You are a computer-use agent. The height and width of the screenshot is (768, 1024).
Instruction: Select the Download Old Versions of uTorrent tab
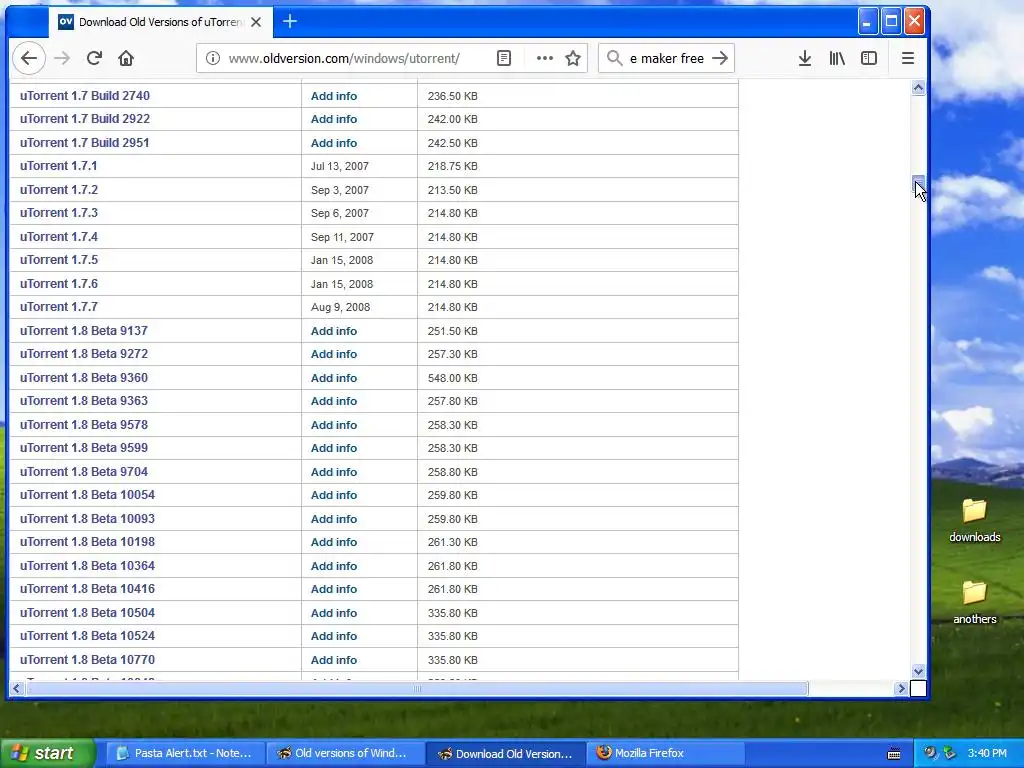160,22
